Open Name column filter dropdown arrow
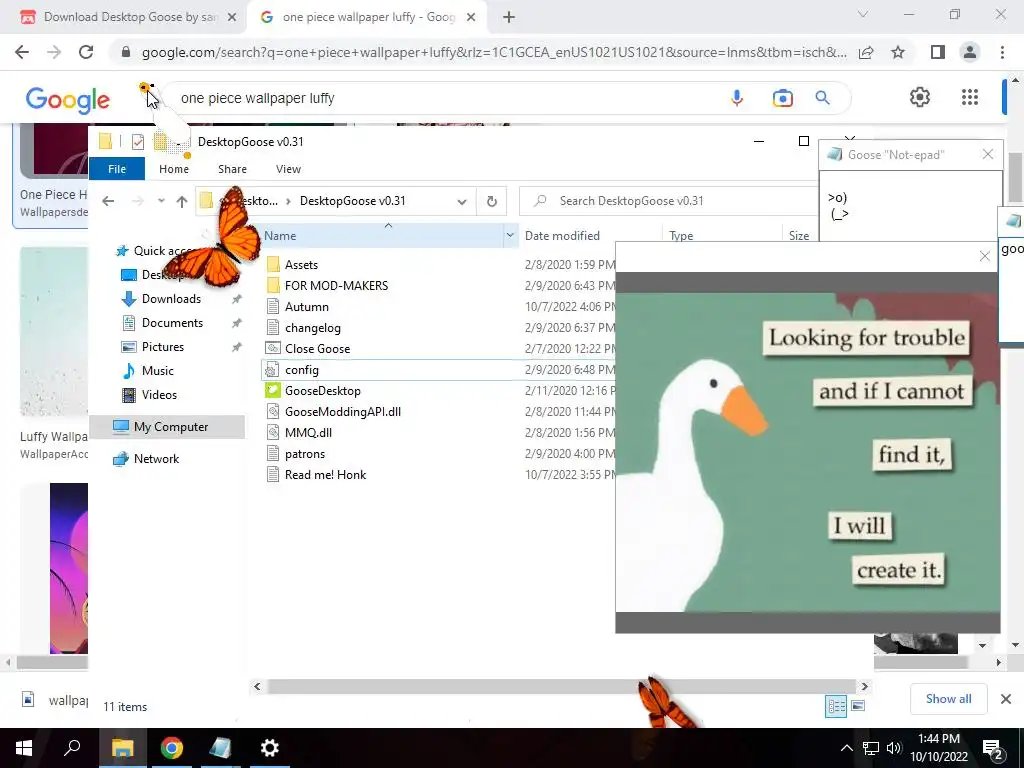Screen dimensions: 1024x768 point(510,236)
